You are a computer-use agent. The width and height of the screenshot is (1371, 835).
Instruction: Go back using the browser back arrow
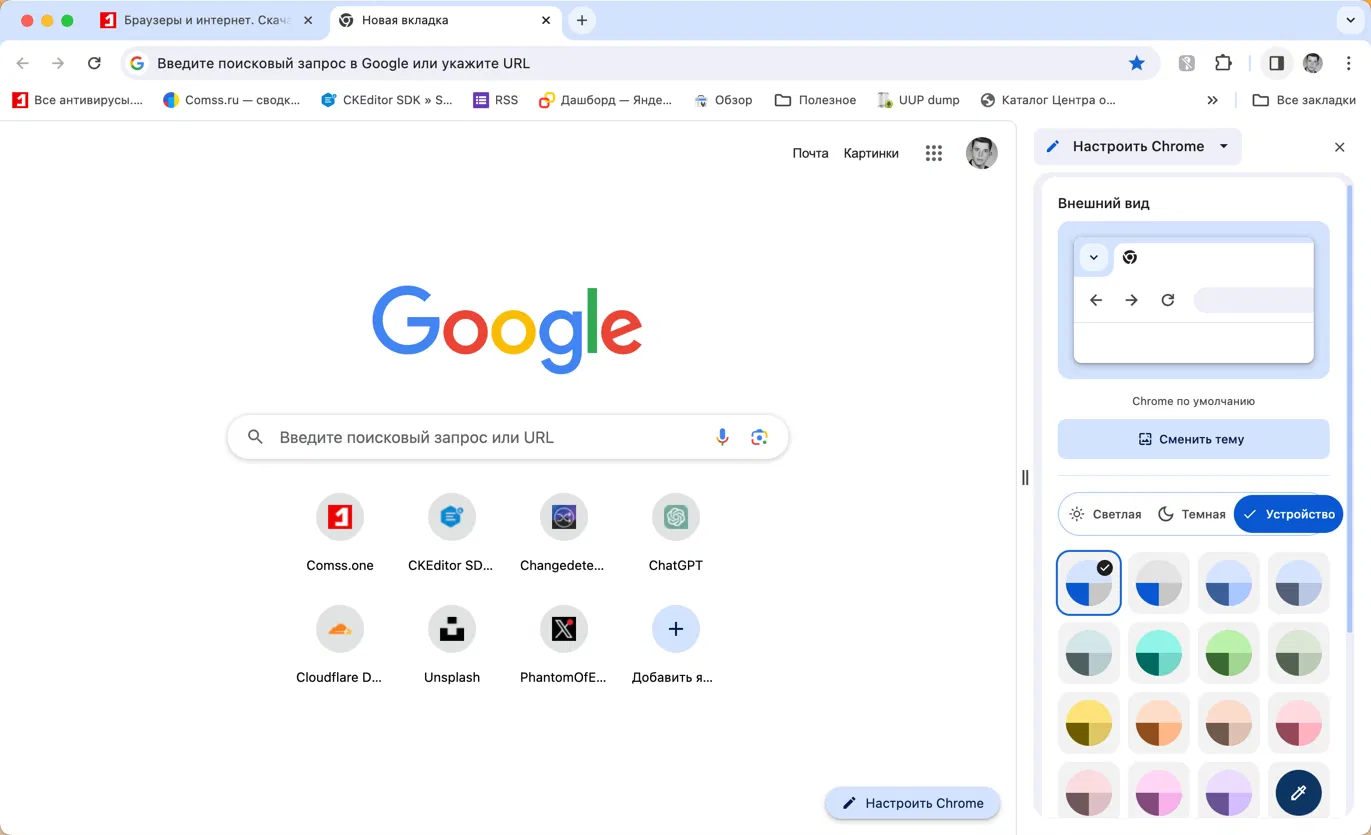(23, 63)
